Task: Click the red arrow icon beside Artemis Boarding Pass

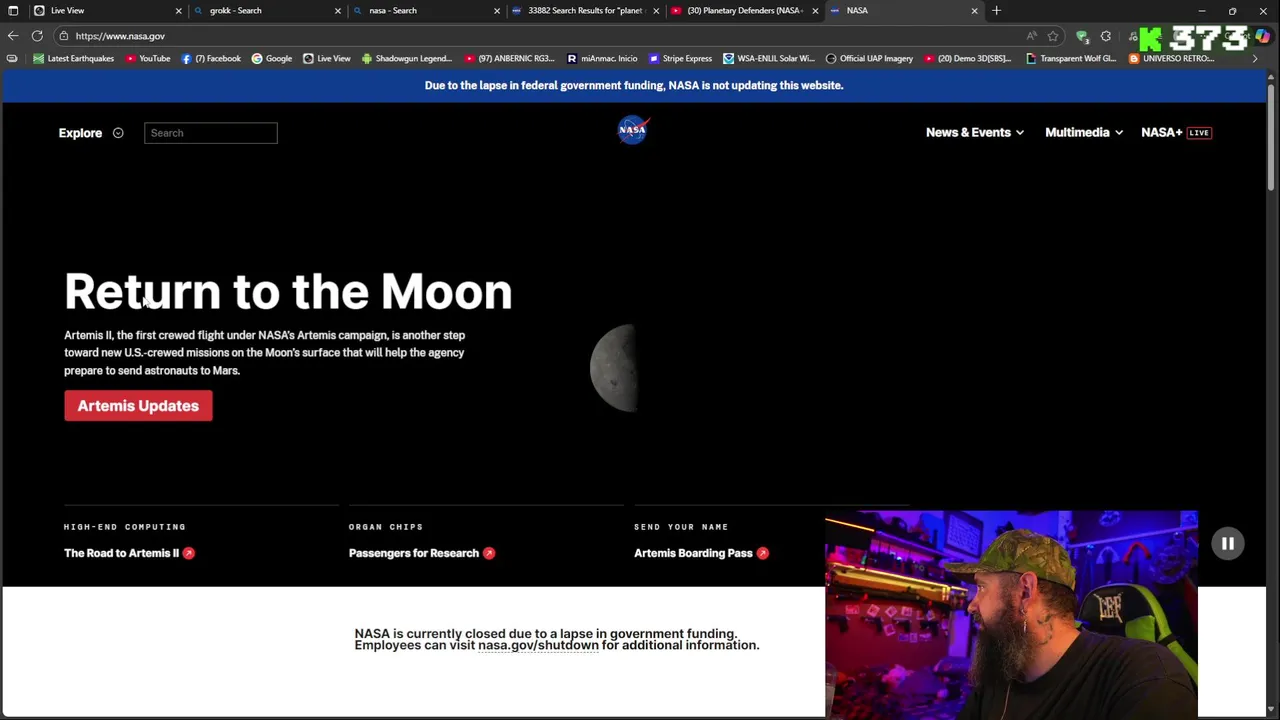Action: (x=763, y=553)
